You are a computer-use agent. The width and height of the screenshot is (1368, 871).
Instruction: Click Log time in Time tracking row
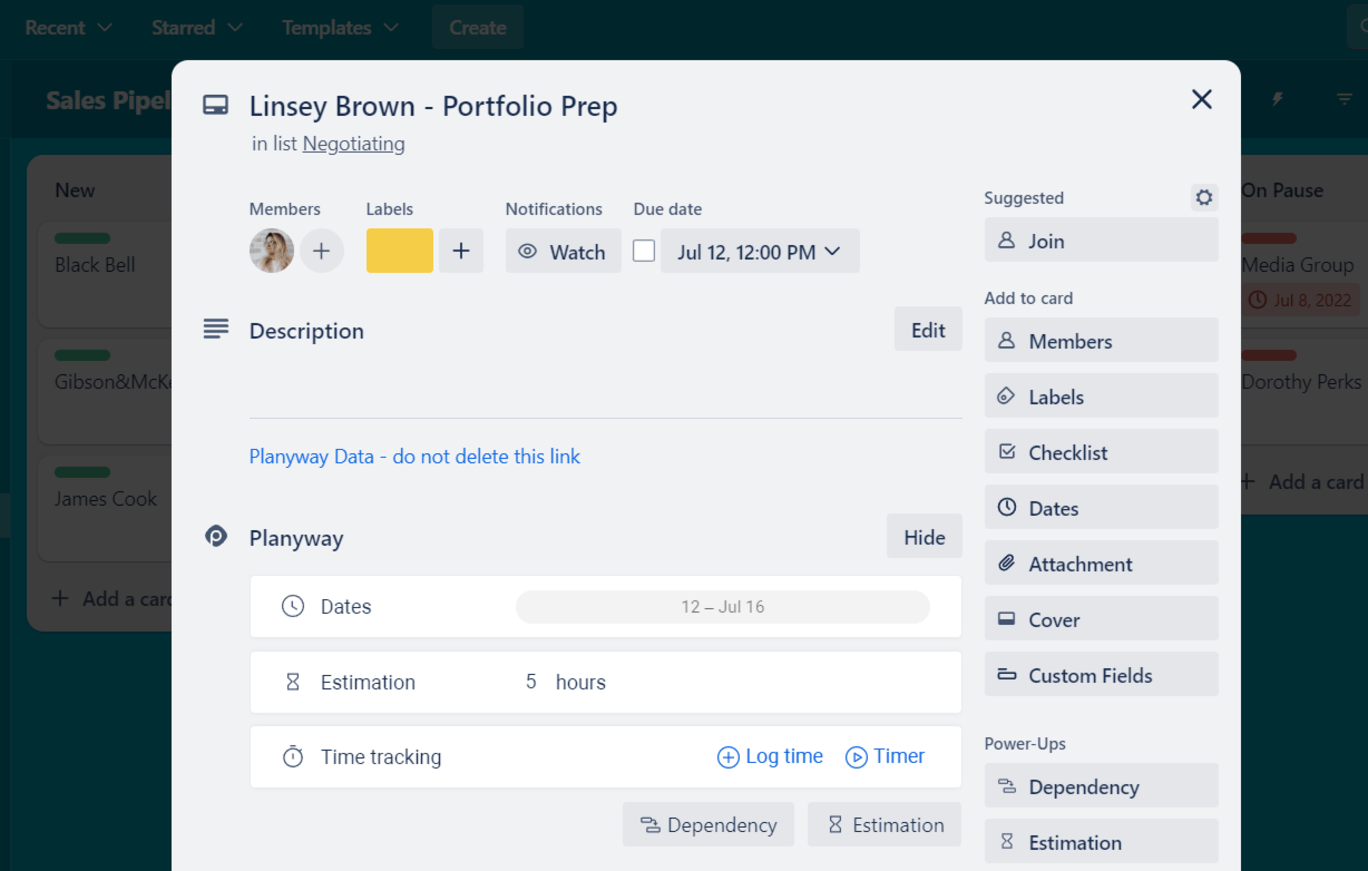click(x=770, y=757)
